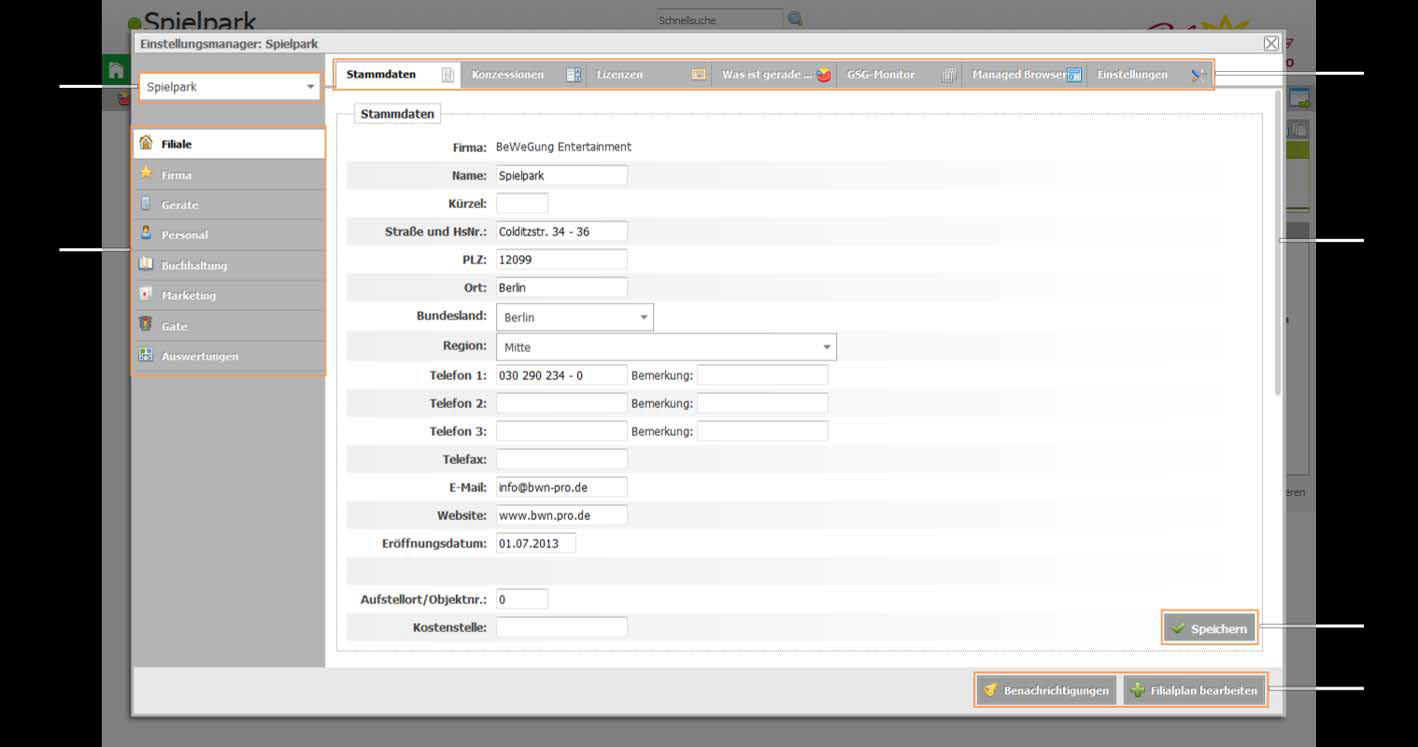Image resolution: width=1418 pixels, height=747 pixels.
Task: Click the search magnifier beside Schnellsuche
Action: point(795,19)
